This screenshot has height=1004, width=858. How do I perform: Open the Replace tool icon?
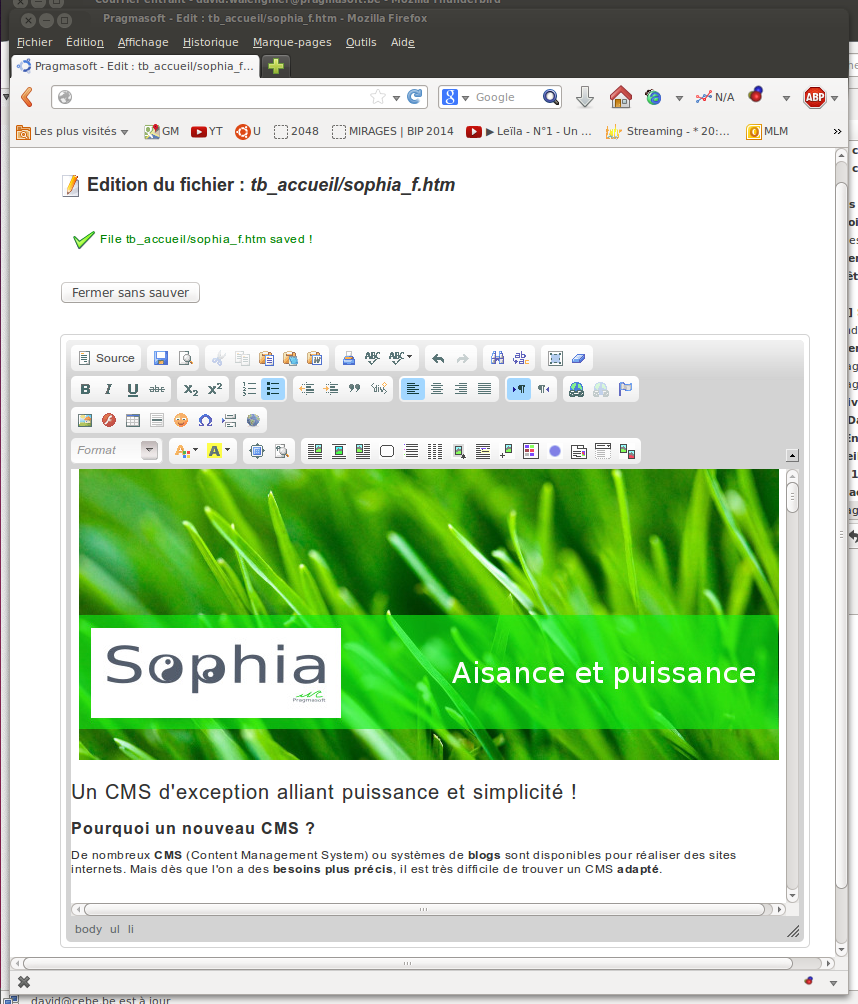point(521,358)
